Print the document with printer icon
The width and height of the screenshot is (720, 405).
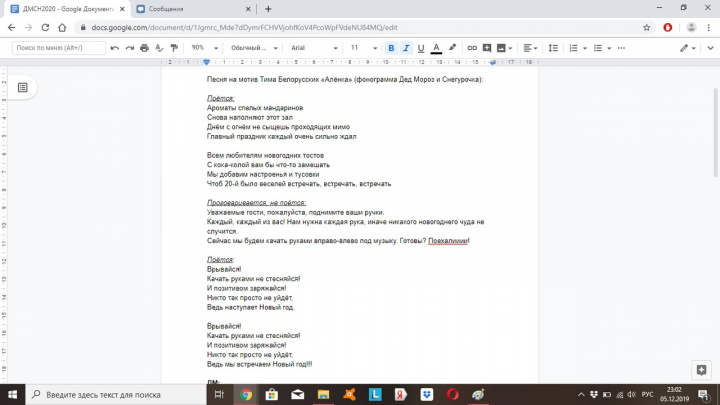(144, 48)
